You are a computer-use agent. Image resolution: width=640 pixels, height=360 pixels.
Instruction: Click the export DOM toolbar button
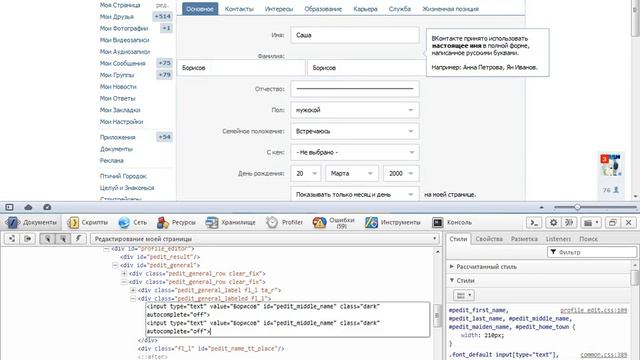point(27,239)
